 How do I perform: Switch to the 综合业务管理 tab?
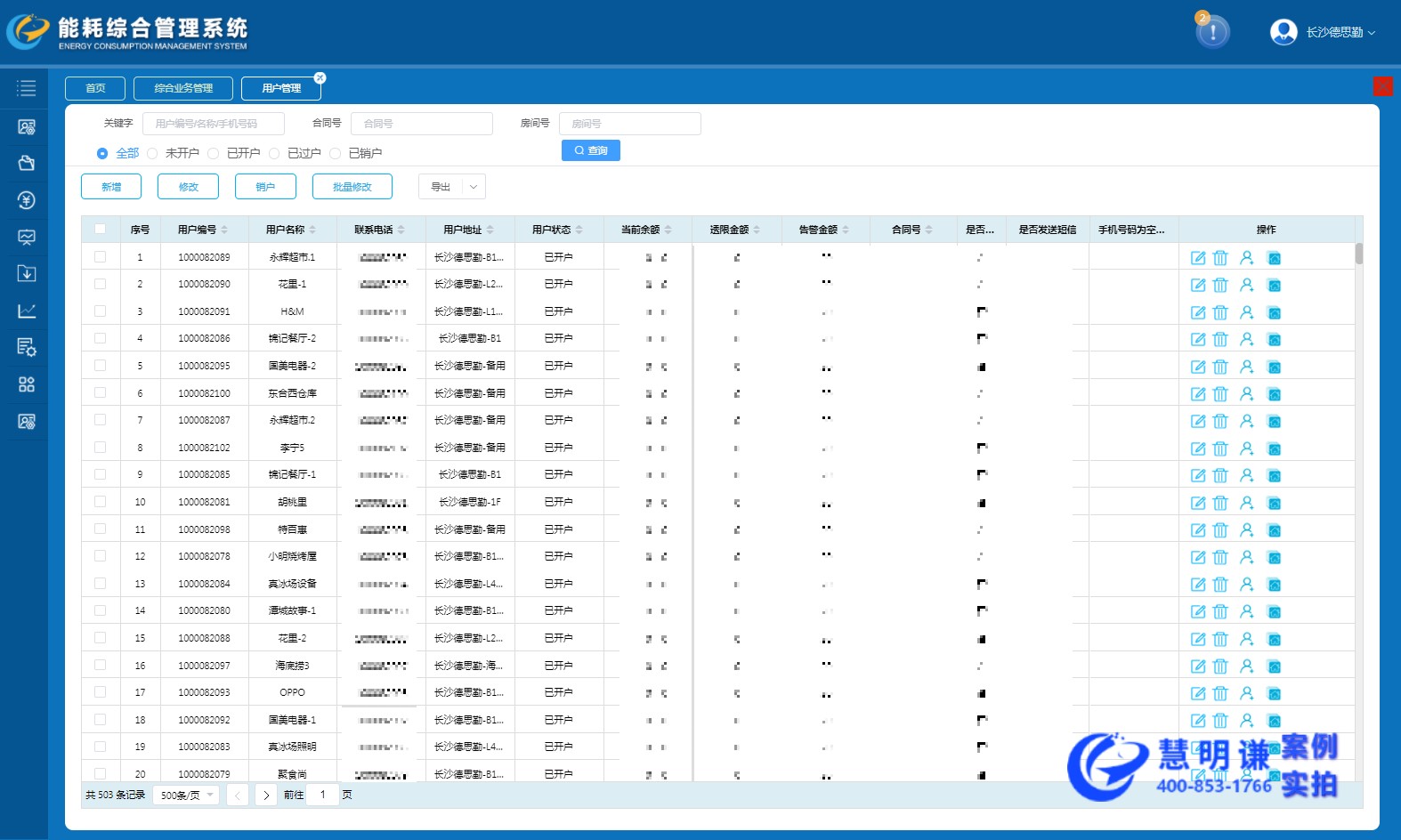183,88
